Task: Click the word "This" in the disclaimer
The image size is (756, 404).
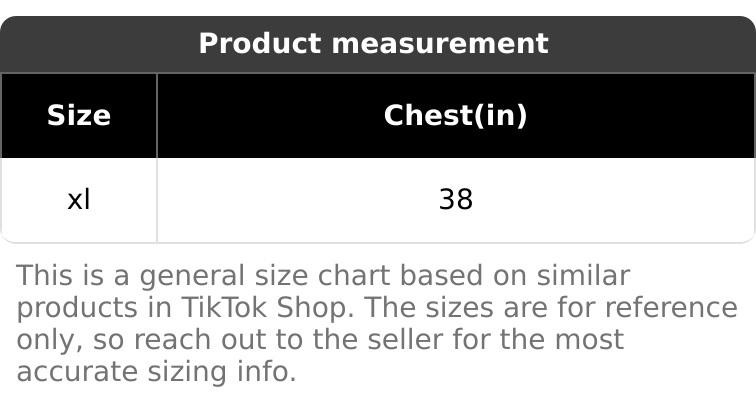Action: pyautogui.click(x=45, y=276)
